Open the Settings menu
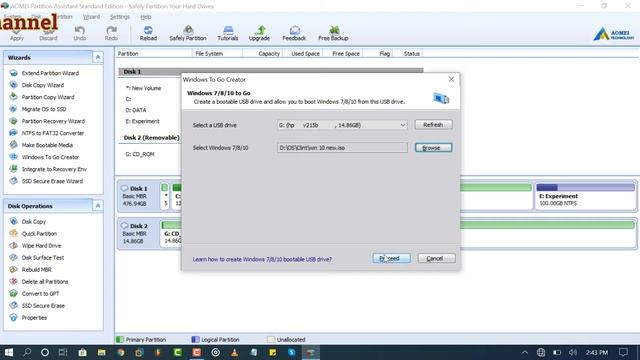This screenshot has width=640, height=360. [x=120, y=17]
